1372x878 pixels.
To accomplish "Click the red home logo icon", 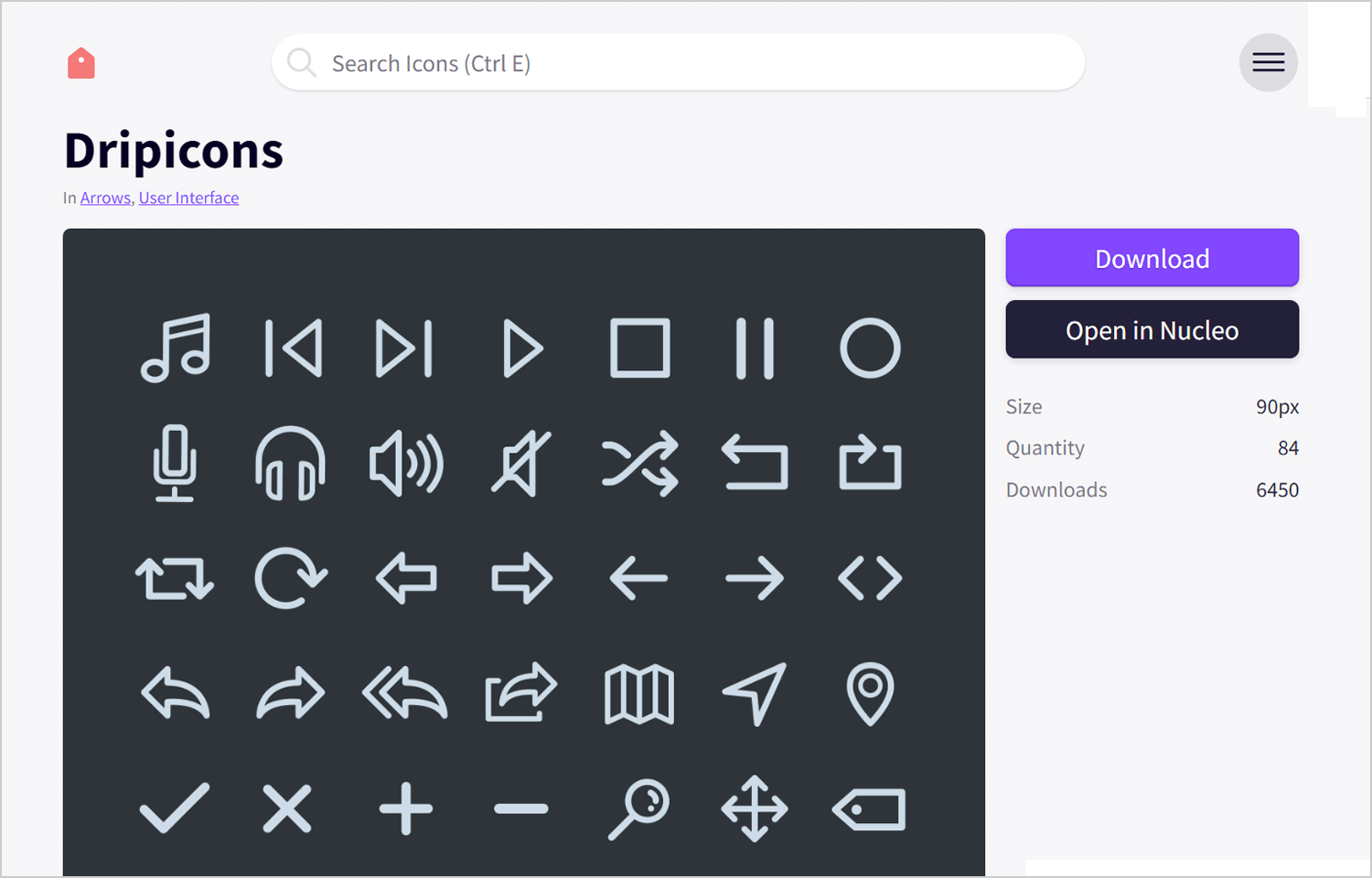I will tap(81, 63).
